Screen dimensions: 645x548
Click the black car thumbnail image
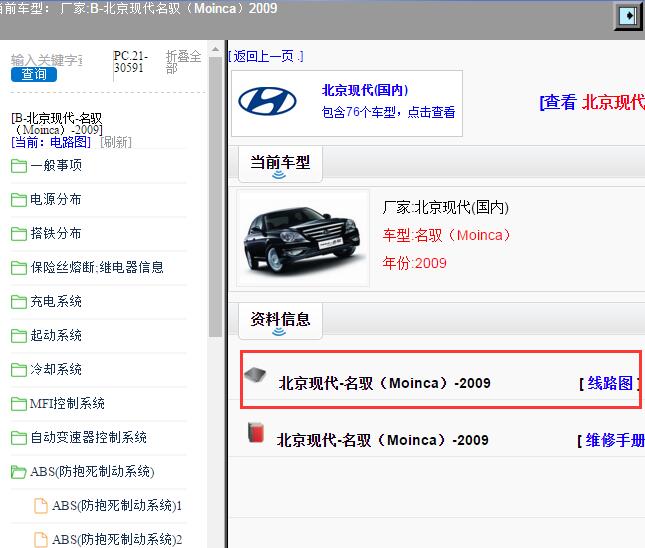click(304, 238)
